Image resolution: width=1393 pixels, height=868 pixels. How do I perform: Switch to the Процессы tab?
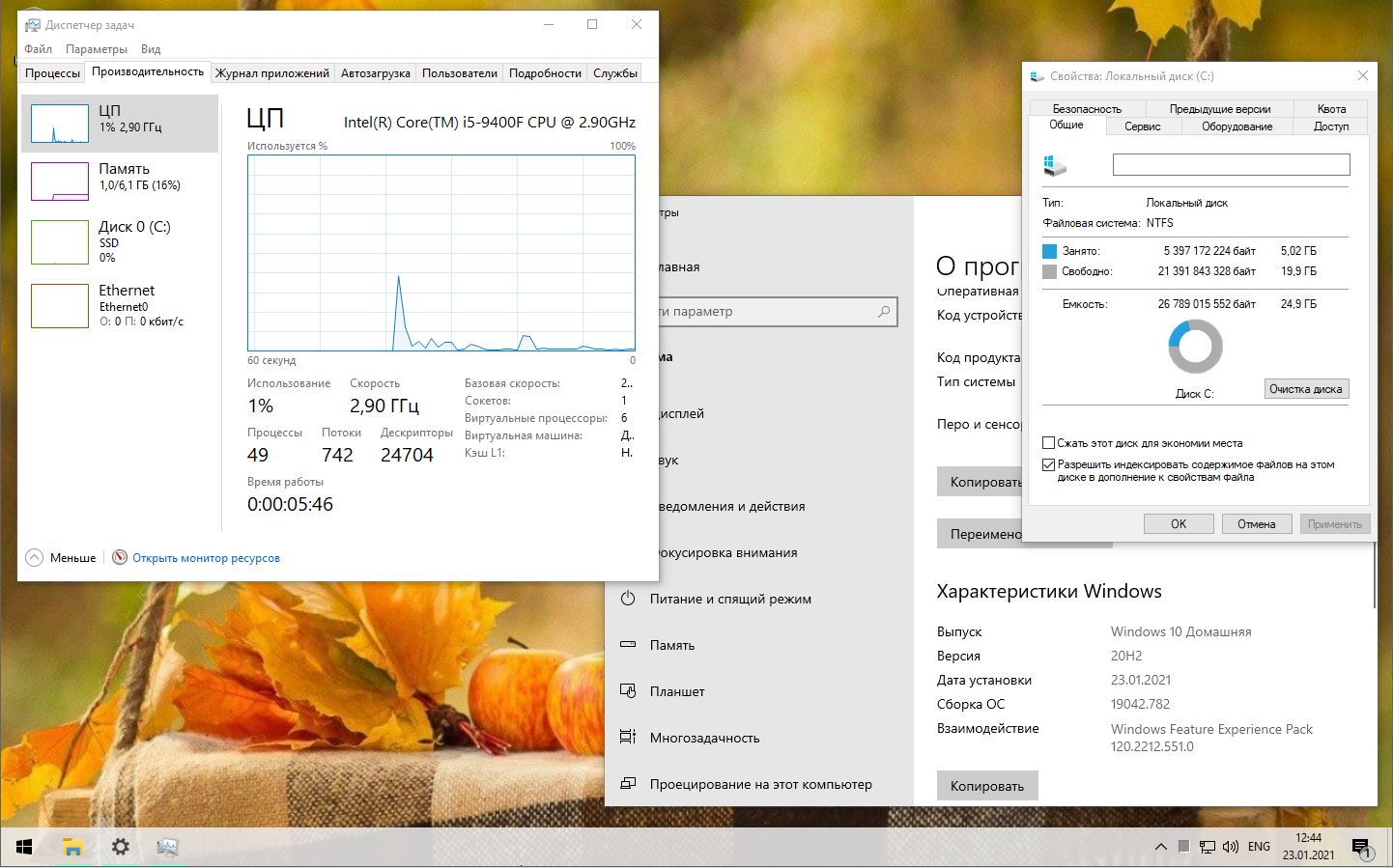[52, 73]
